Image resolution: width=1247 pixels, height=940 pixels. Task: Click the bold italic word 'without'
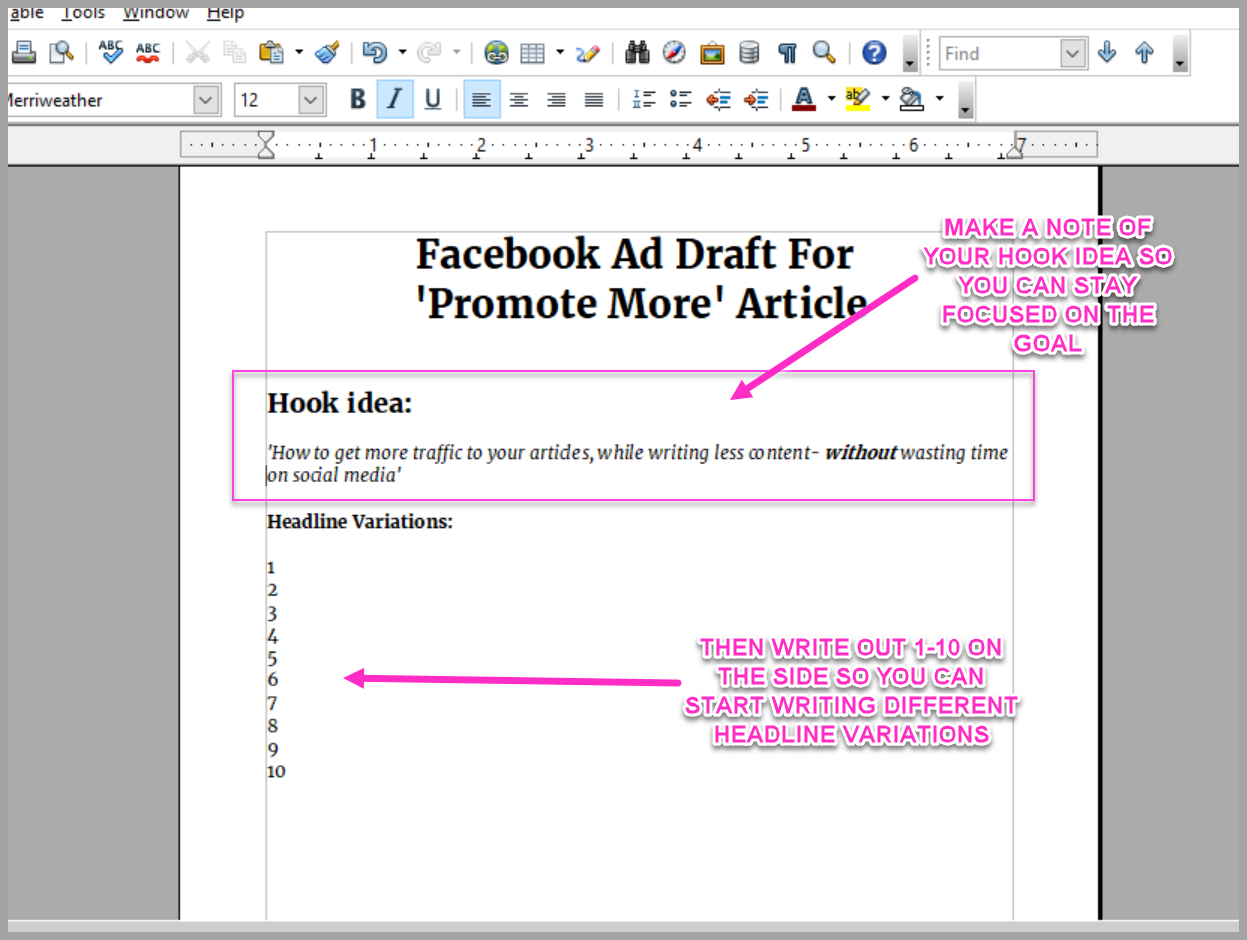click(x=861, y=453)
